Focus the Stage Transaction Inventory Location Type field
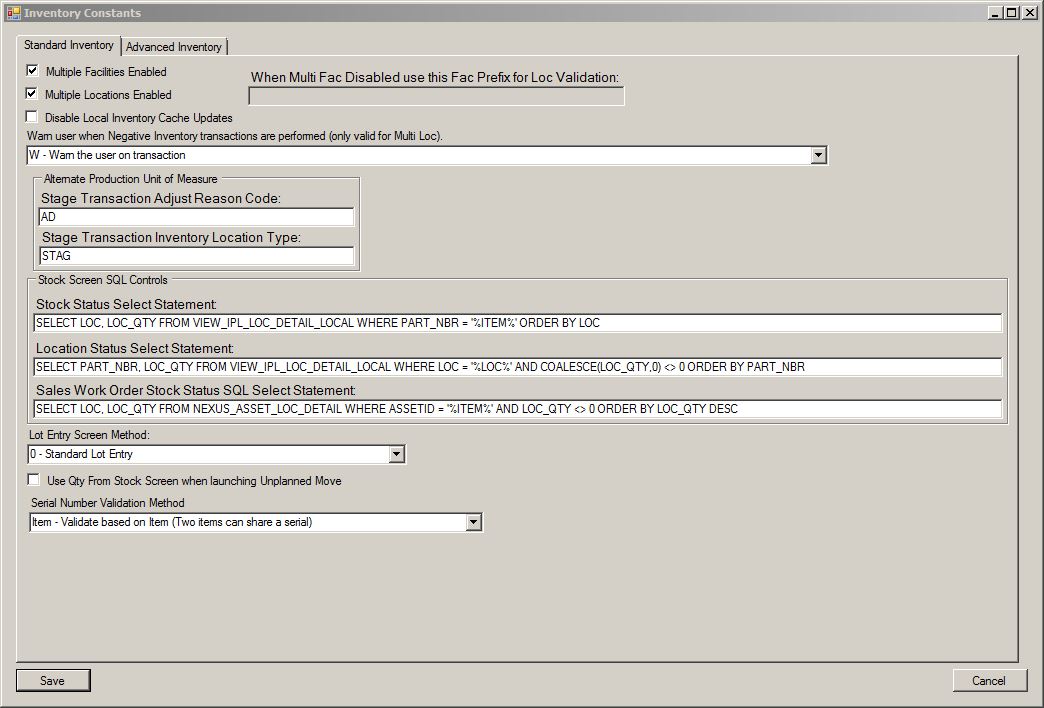 (196, 256)
